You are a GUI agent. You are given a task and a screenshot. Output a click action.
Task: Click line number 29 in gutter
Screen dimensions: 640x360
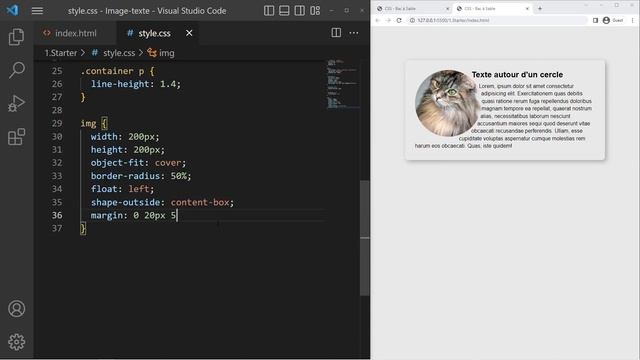tap(57, 123)
